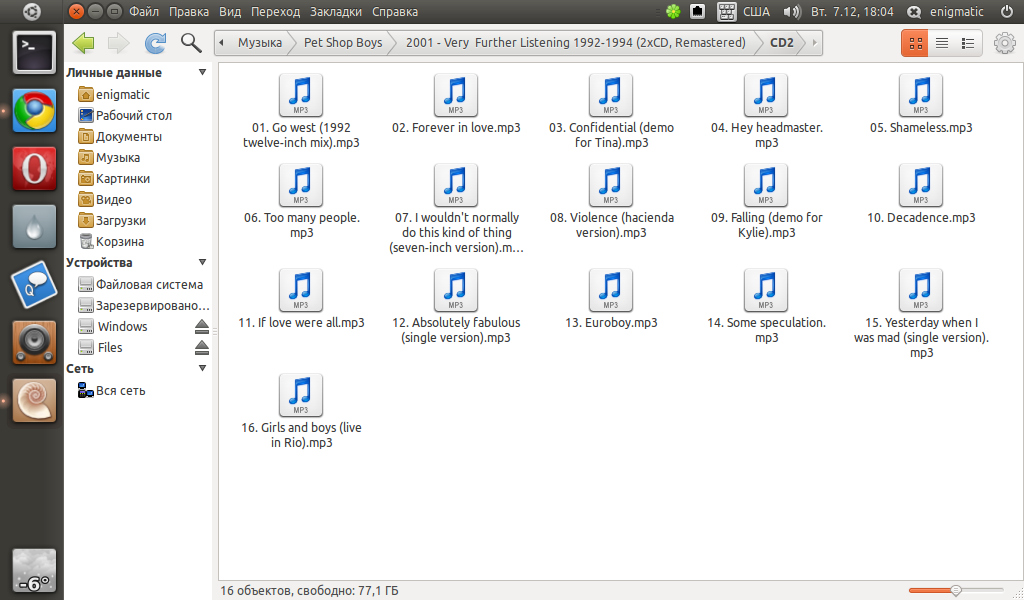Open the search magnifier tool
The width and height of the screenshot is (1024, 600).
191,43
